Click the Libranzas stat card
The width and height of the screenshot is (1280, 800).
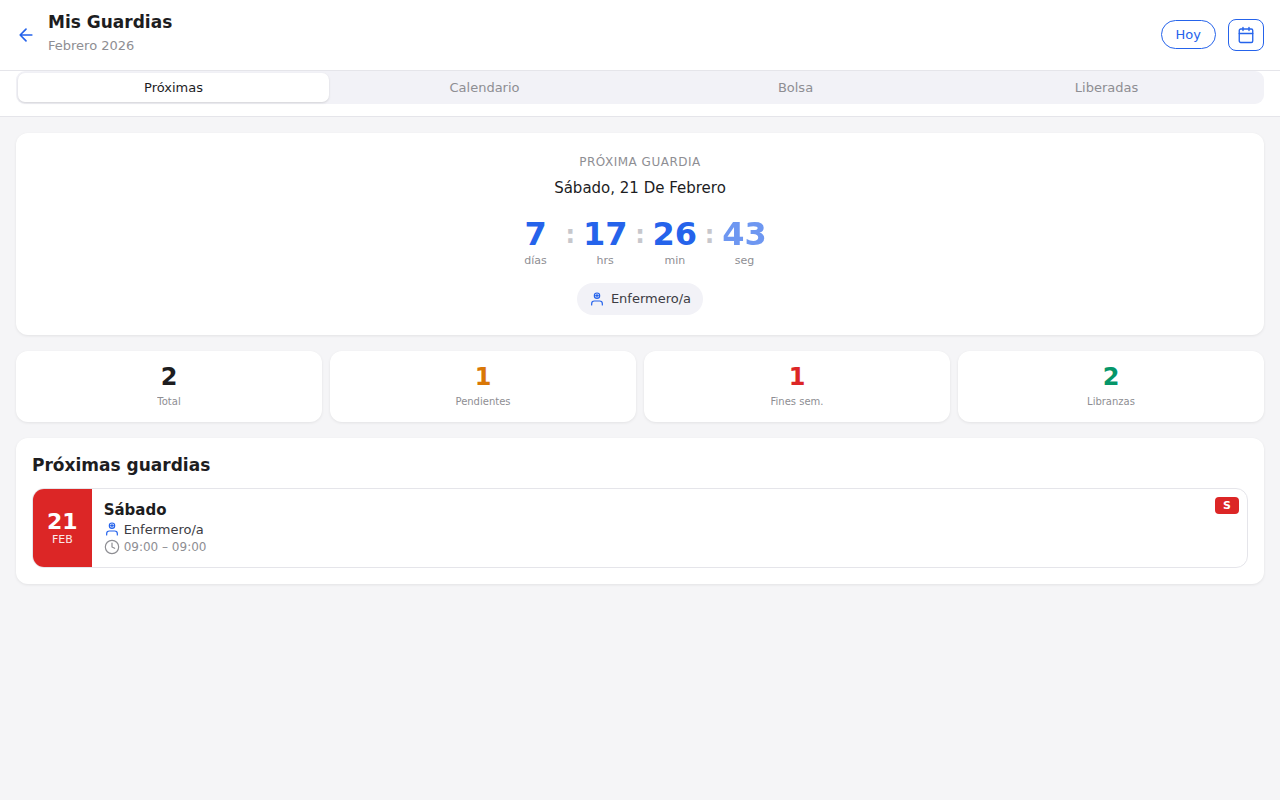click(x=1111, y=386)
